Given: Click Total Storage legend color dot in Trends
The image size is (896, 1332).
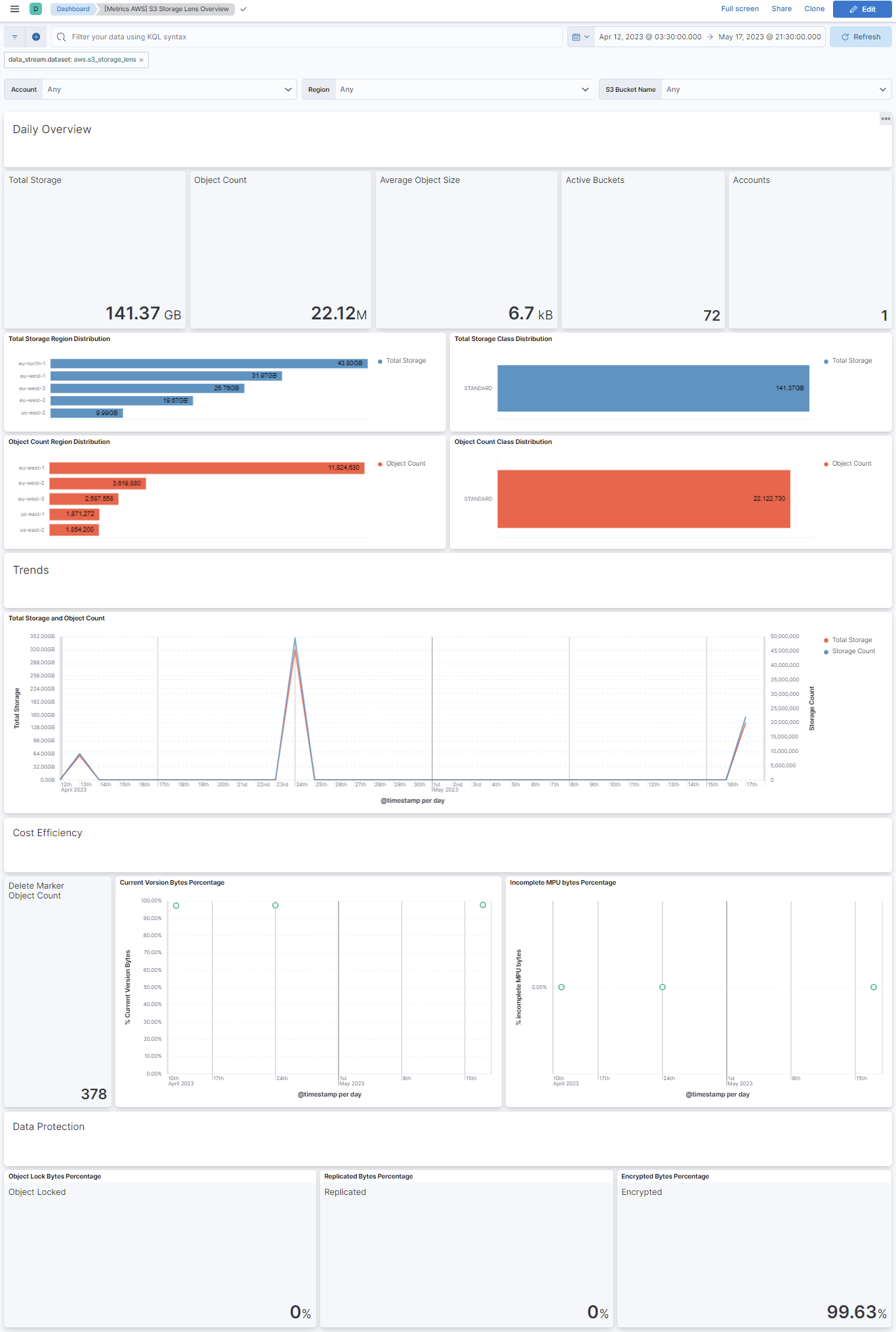Looking at the screenshot, I should click(826, 640).
